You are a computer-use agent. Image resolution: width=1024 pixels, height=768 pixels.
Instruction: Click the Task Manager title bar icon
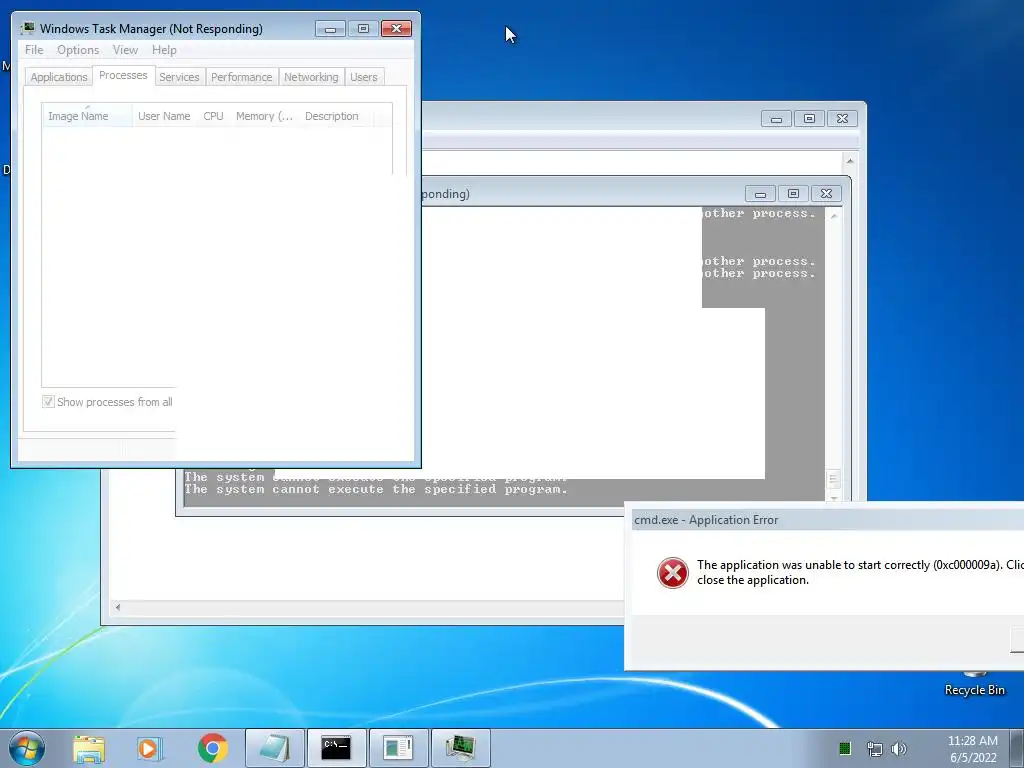point(28,28)
